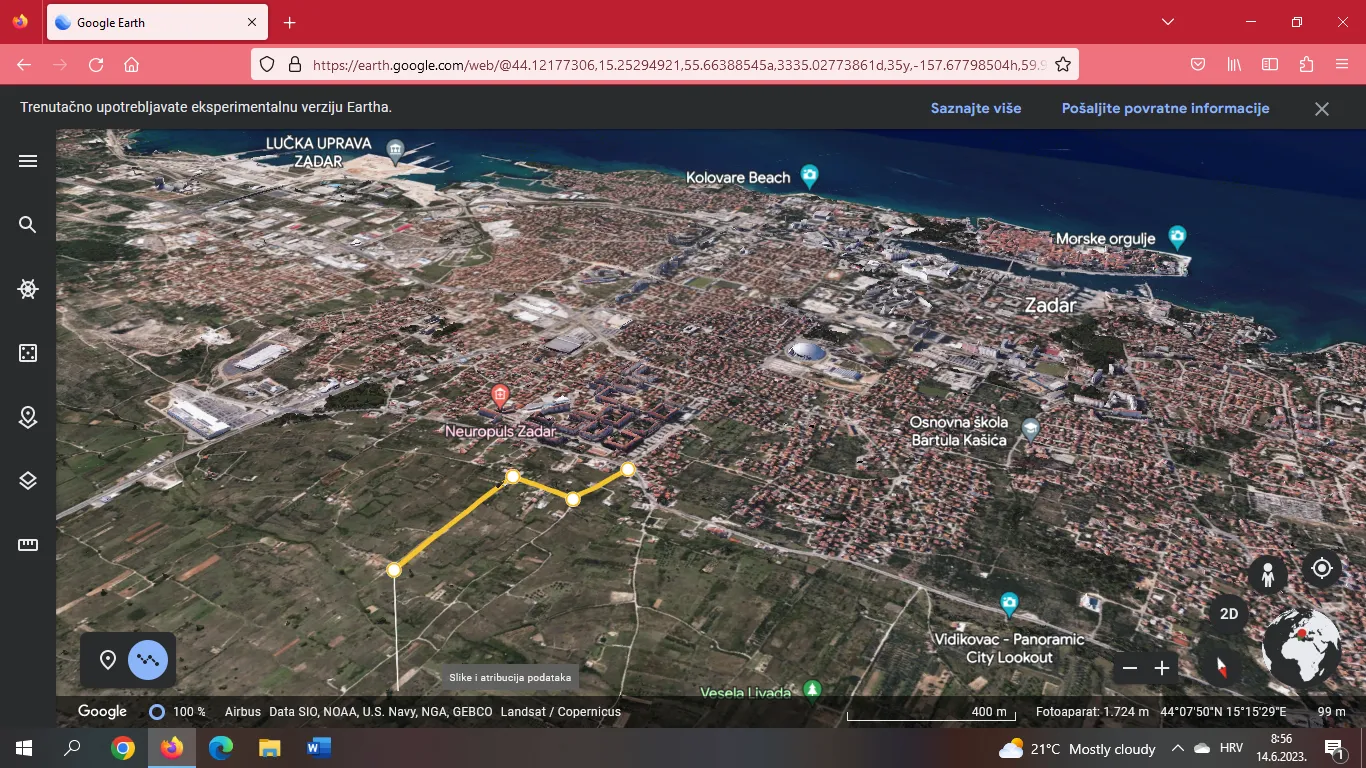Bookmark this page with the star icon
Screen dimensions: 1366x768
tap(1063, 65)
